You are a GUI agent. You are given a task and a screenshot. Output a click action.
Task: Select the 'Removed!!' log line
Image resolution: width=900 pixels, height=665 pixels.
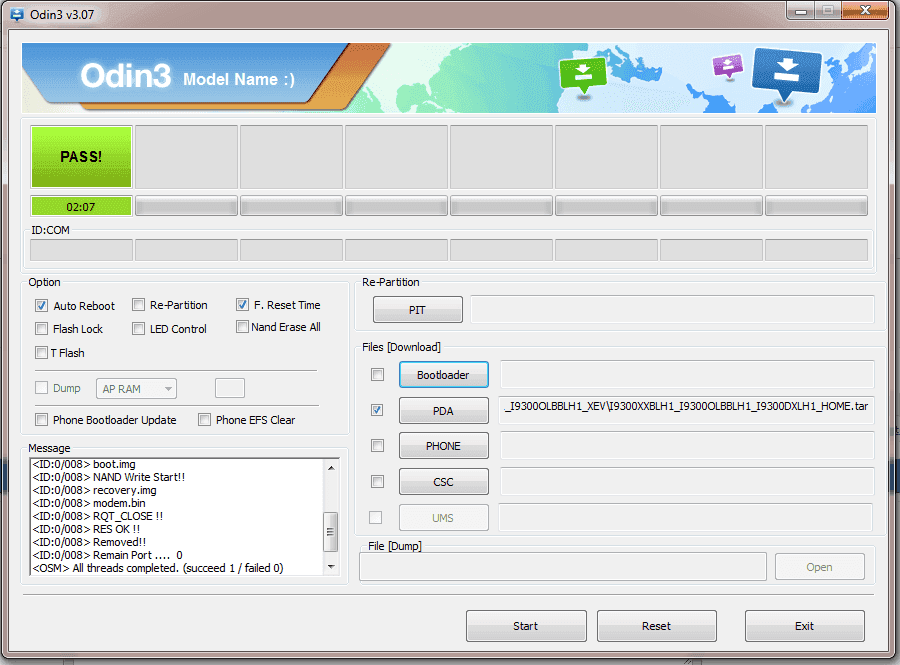tap(90, 542)
